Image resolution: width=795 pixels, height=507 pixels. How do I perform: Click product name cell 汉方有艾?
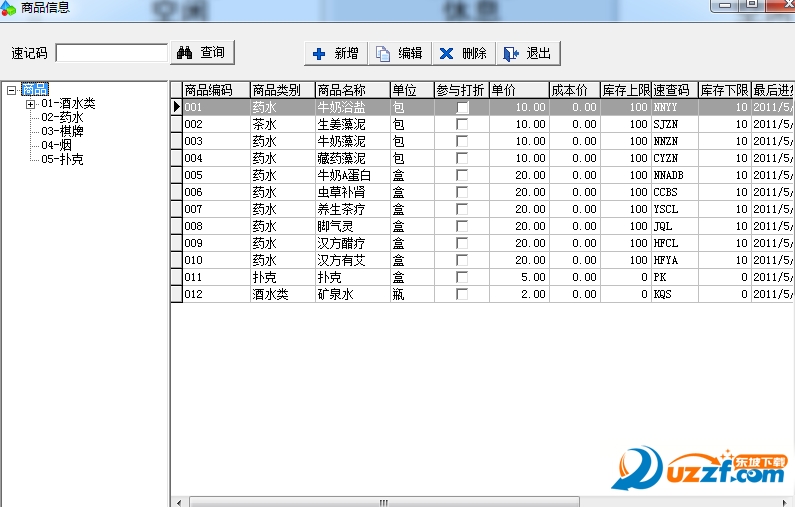(x=353, y=260)
